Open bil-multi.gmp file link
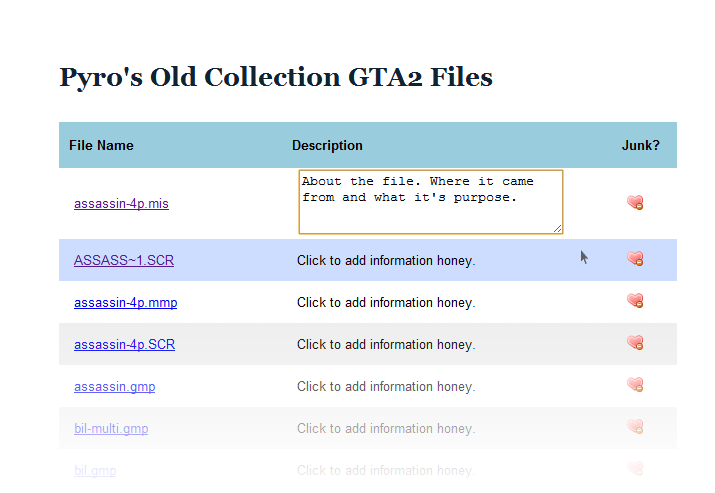 click(x=111, y=429)
